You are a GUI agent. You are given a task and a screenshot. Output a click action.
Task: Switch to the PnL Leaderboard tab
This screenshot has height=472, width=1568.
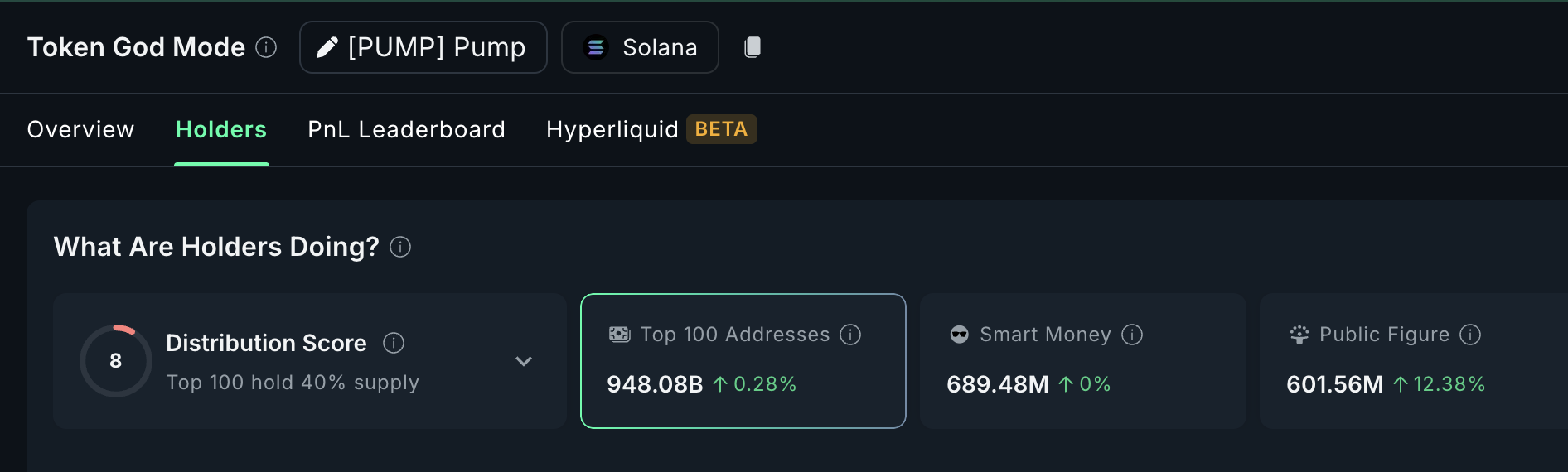[x=406, y=129]
